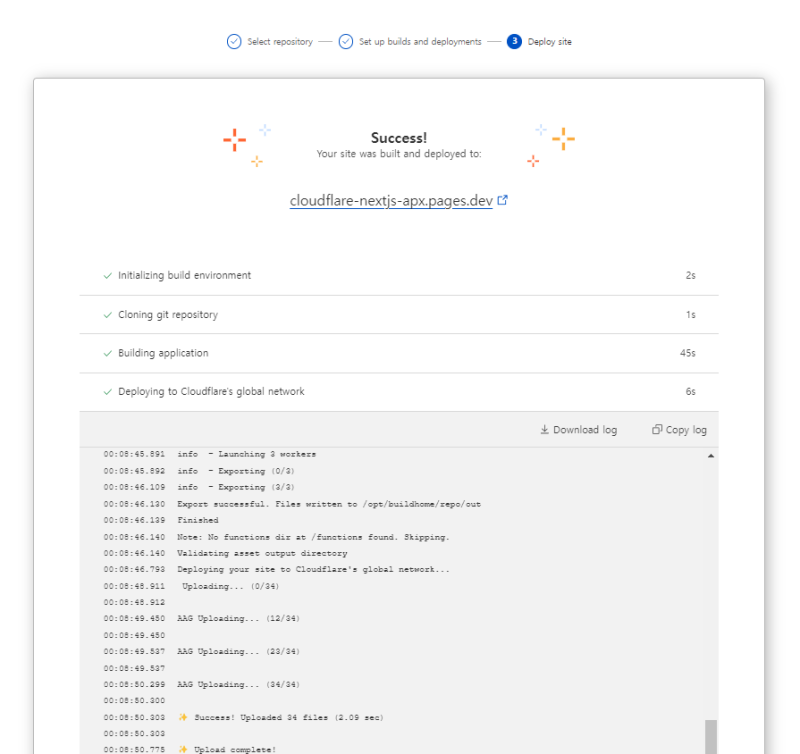Image resolution: width=800 pixels, height=754 pixels.
Task: Go to Select repository step
Action: click(x=280, y=41)
